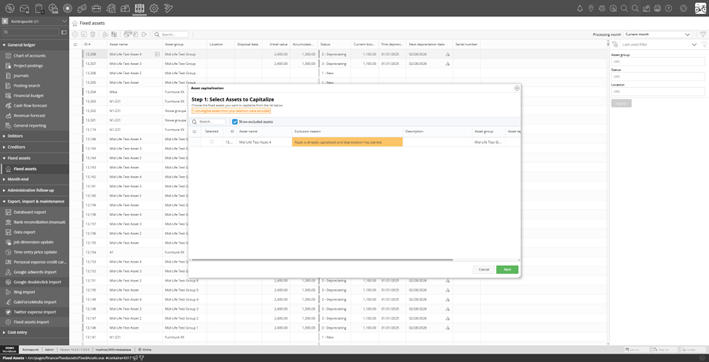This screenshot has height=362, width=709.
Task: Click Apply filter button
Action: [621, 103]
